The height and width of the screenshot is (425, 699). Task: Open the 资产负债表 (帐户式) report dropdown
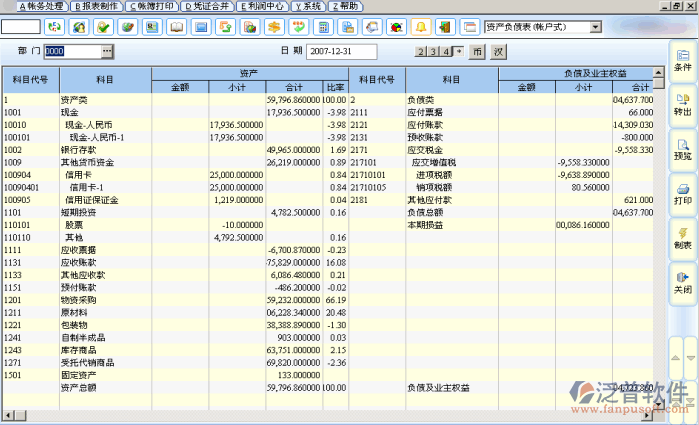[x=596, y=26]
